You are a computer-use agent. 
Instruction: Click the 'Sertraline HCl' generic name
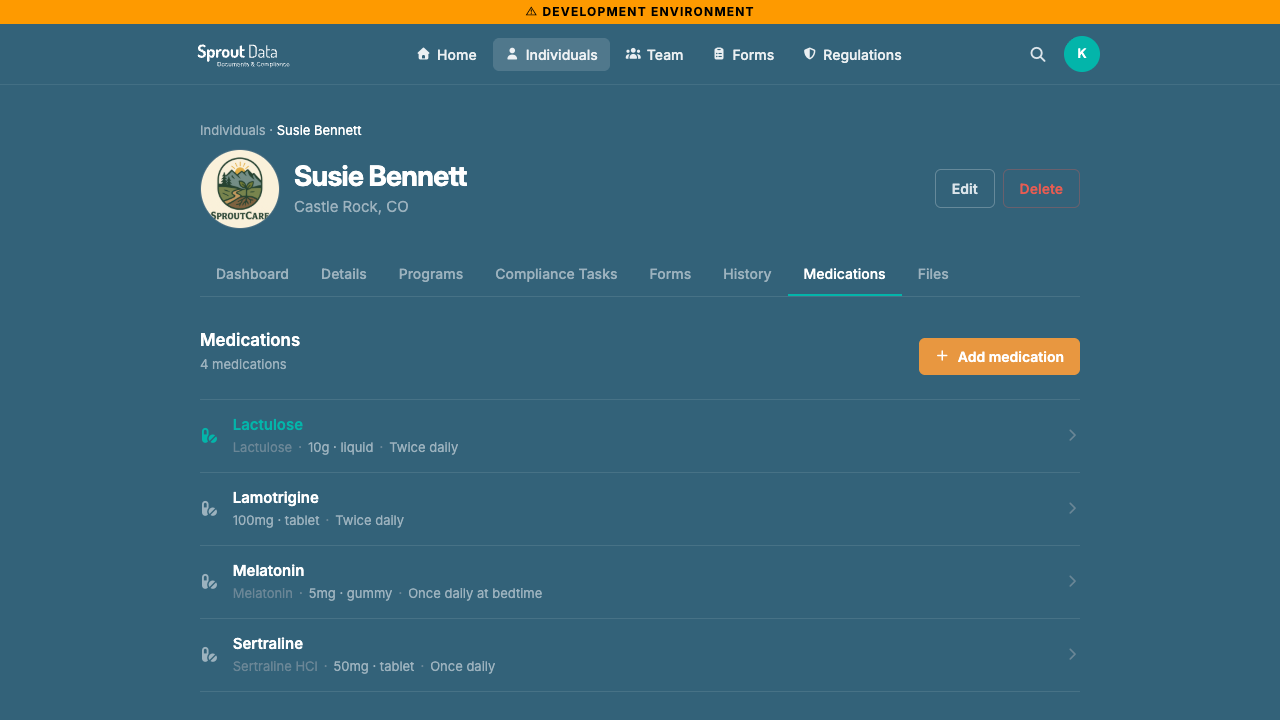[275, 666]
